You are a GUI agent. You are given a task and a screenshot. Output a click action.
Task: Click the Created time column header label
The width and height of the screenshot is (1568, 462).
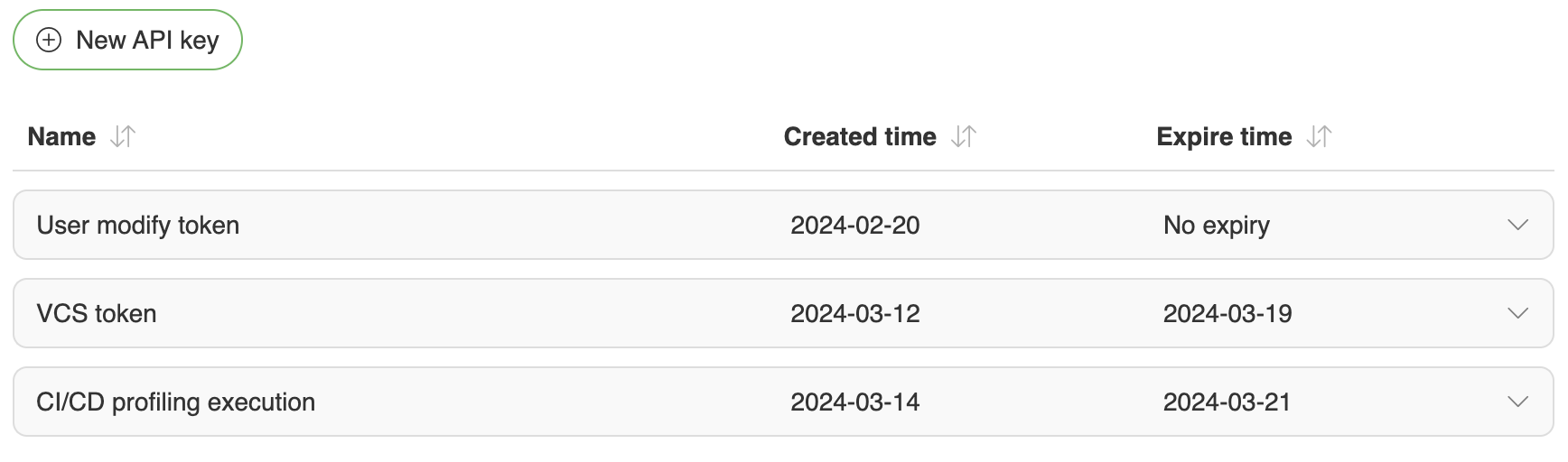[859, 136]
